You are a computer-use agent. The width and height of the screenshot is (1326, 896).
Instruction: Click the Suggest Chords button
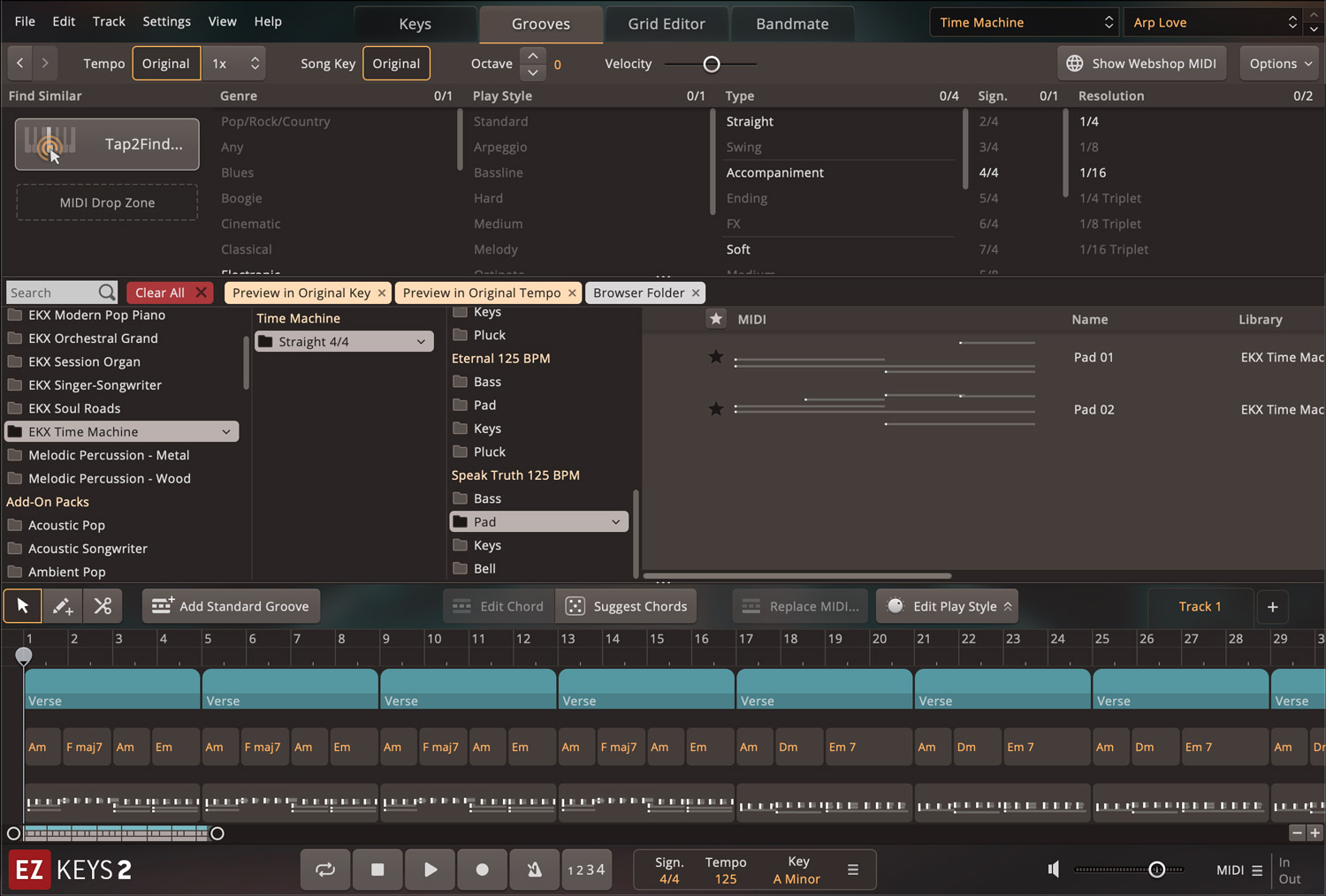pyautogui.click(x=627, y=606)
